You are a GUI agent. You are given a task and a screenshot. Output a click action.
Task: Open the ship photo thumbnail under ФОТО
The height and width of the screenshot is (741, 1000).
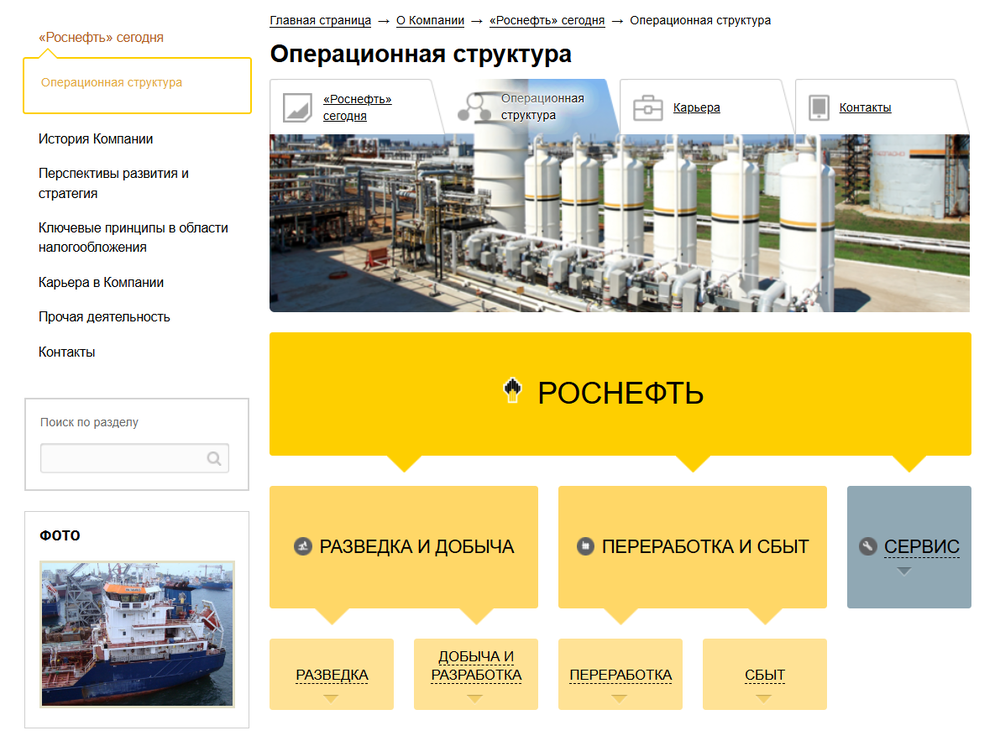[137, 634]
